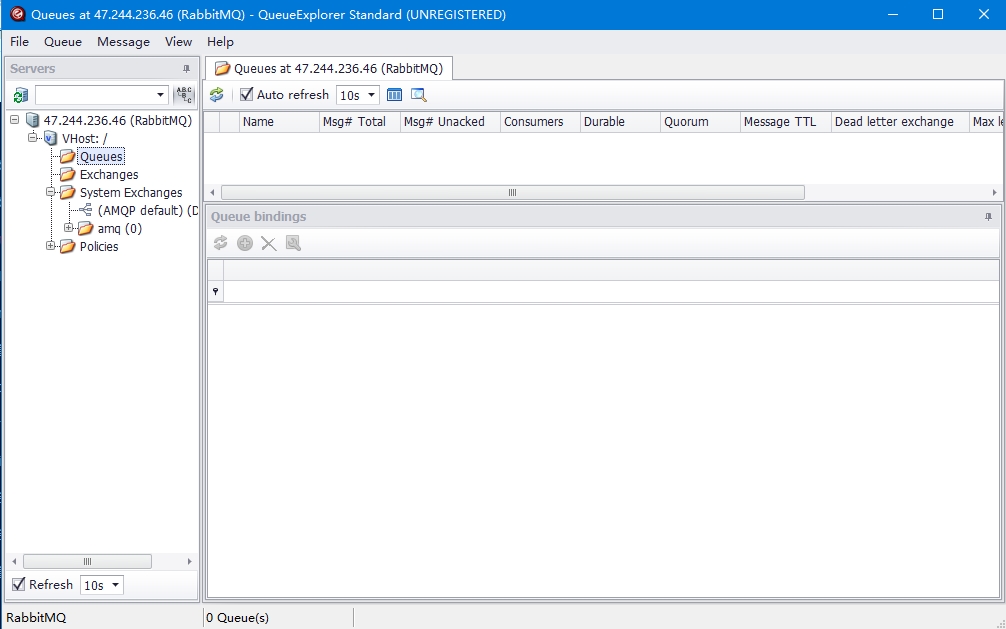Open the column chooser icon
Screen dimensions: 1006x629
[394, 95]
